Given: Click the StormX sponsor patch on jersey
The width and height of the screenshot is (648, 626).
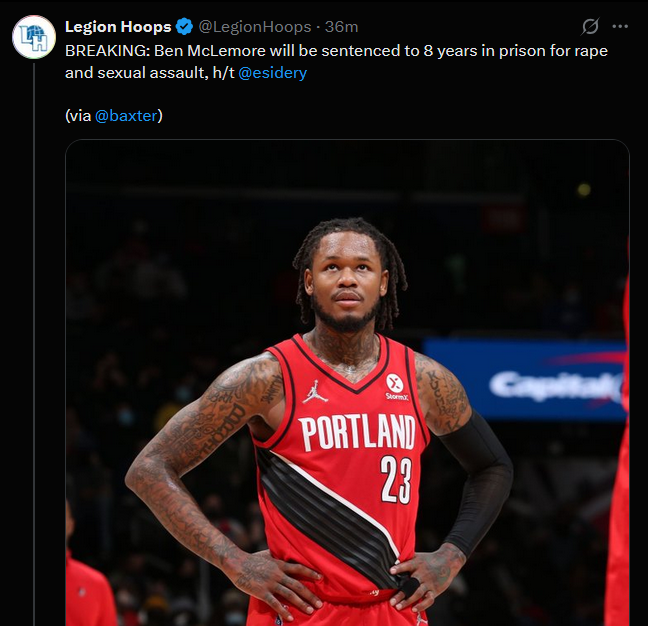Looking at the screenshot, I should pos(396,387).
